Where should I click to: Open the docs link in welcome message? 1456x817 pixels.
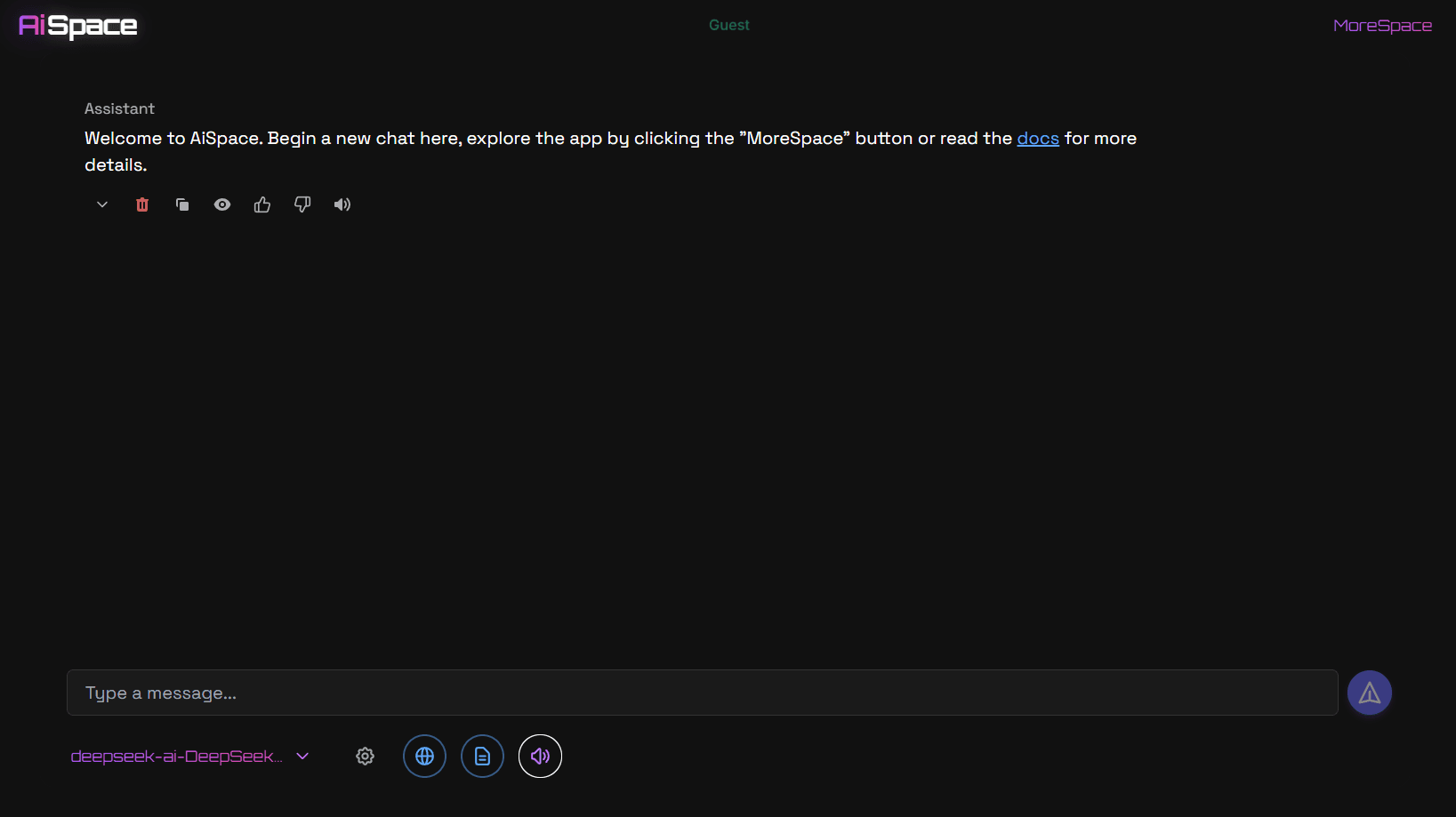click(x=1038, y=139)
